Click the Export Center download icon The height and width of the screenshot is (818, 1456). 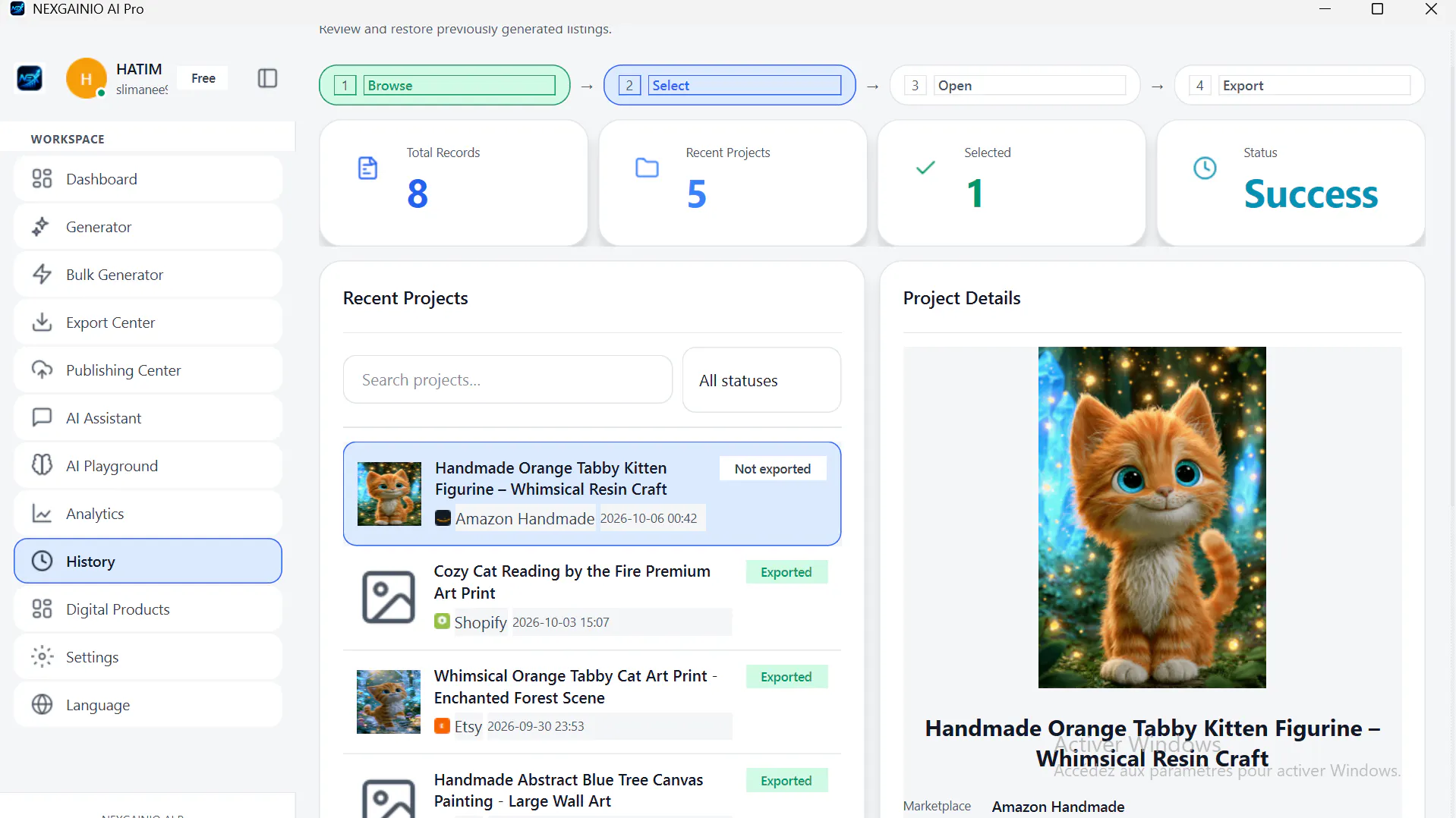coord(42,322)
